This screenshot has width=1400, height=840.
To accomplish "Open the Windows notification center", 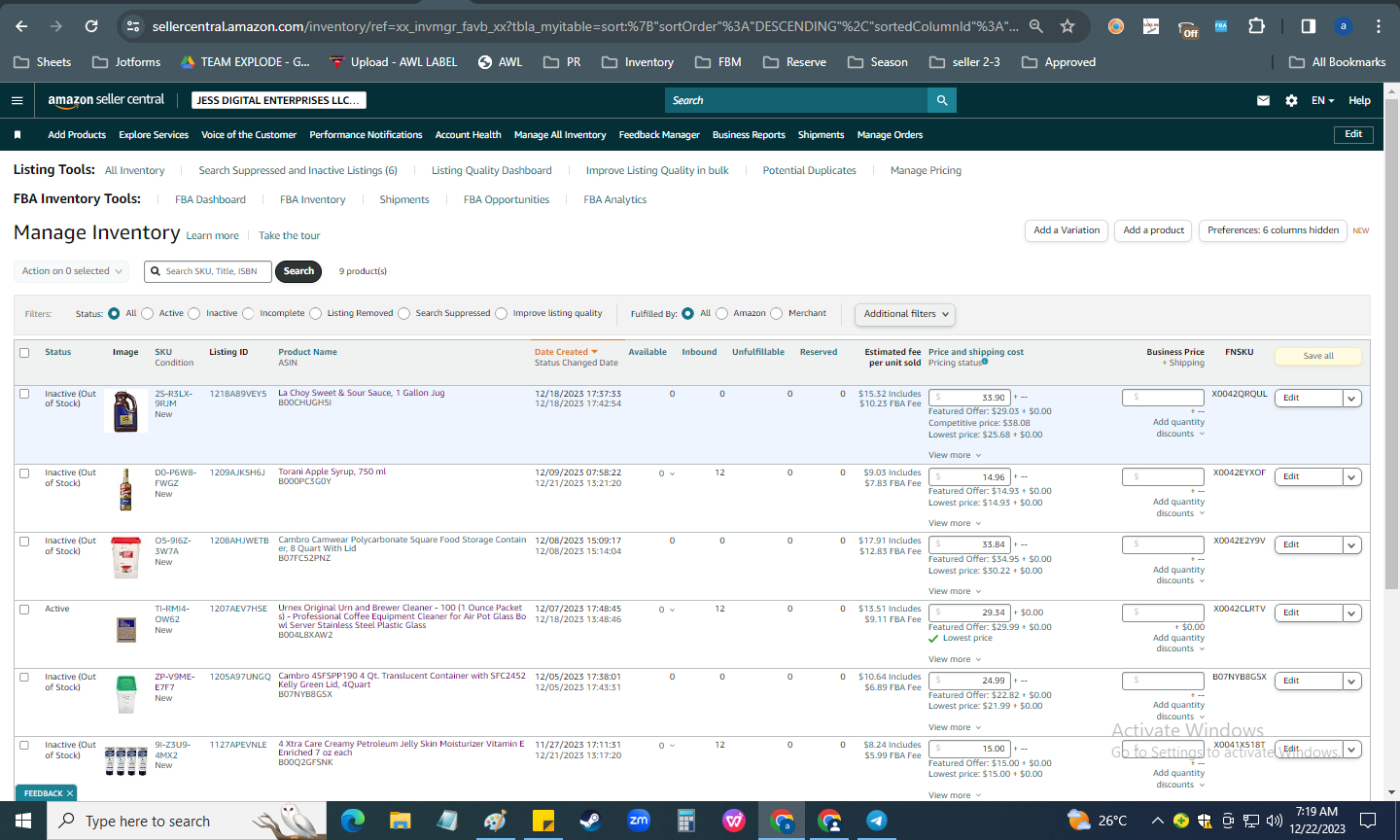I will tap(1368, 821).
